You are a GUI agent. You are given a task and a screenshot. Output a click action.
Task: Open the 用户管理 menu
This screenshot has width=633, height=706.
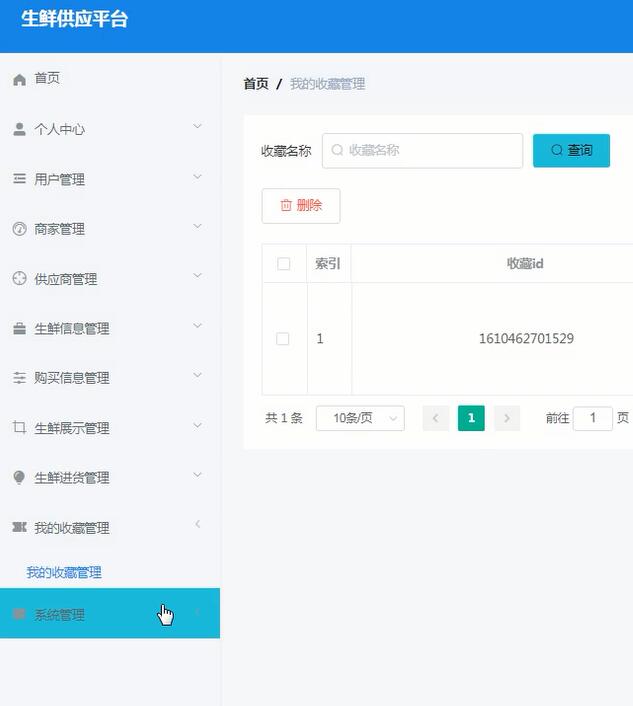(110, 179)
